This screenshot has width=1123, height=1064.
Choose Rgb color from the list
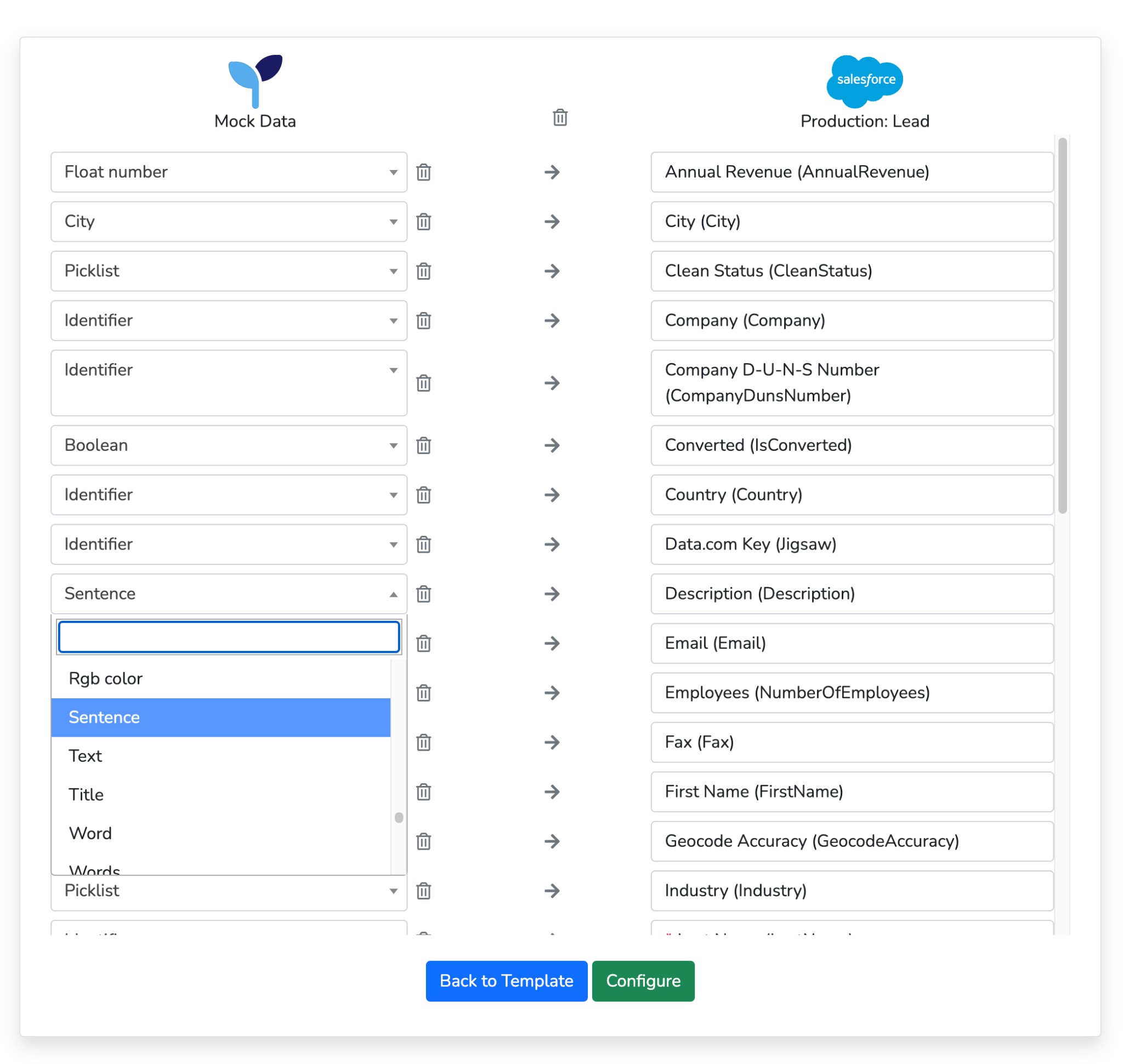click(x=106, y=678)
